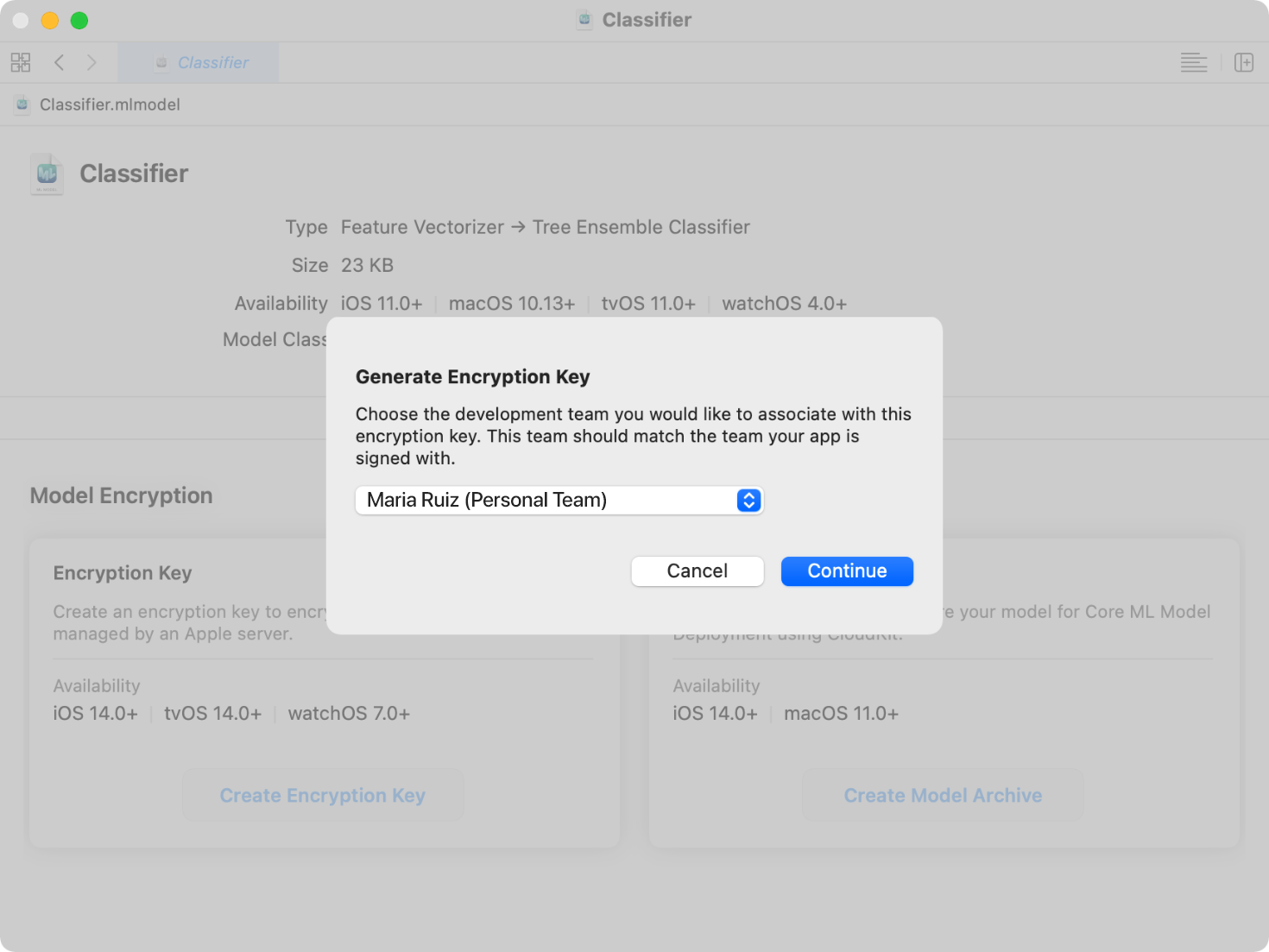Click Classifier.mlmodel in the jump bar

pos(109,104)
